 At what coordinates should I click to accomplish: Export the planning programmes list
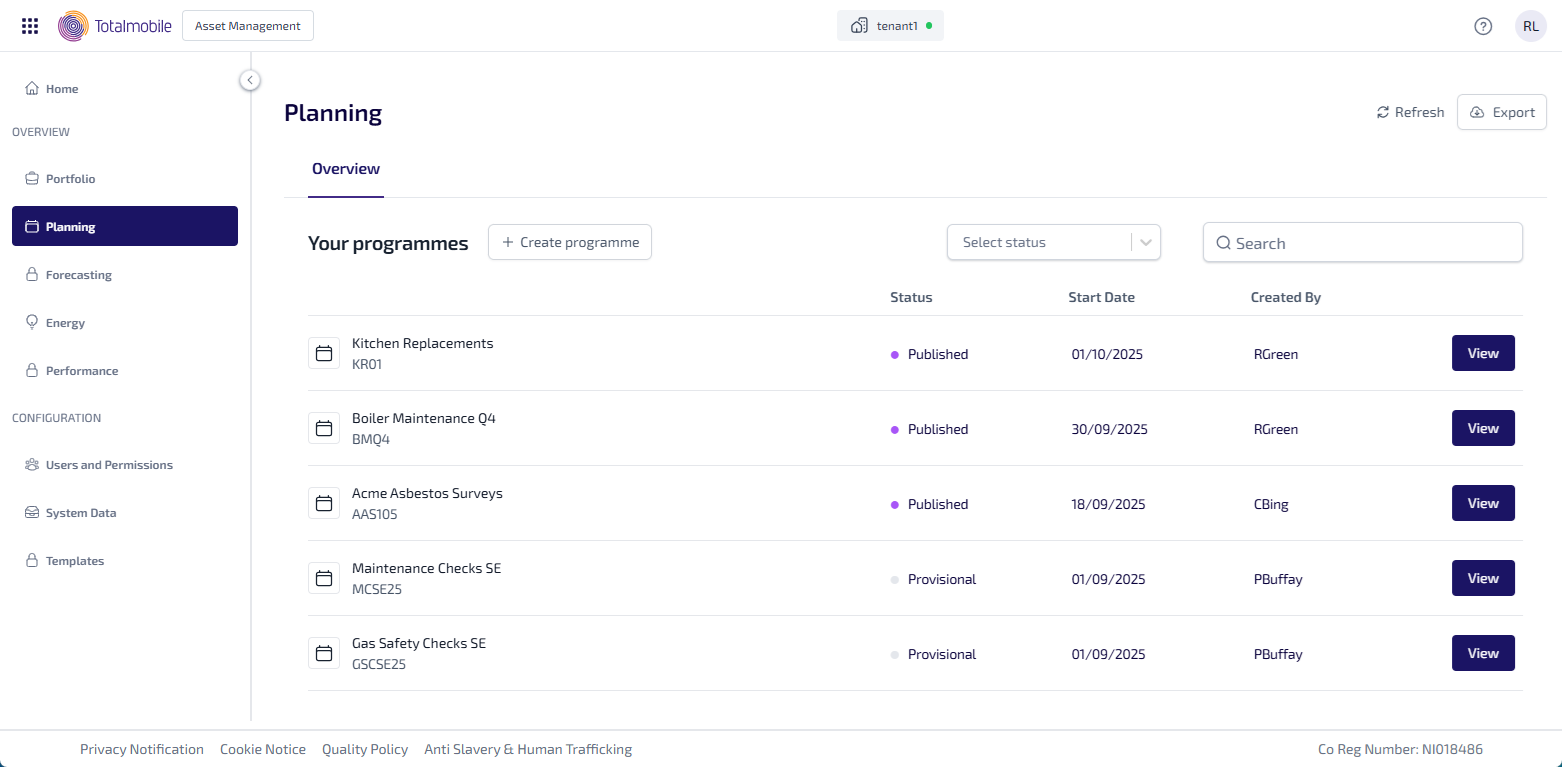click(1501, 112)
